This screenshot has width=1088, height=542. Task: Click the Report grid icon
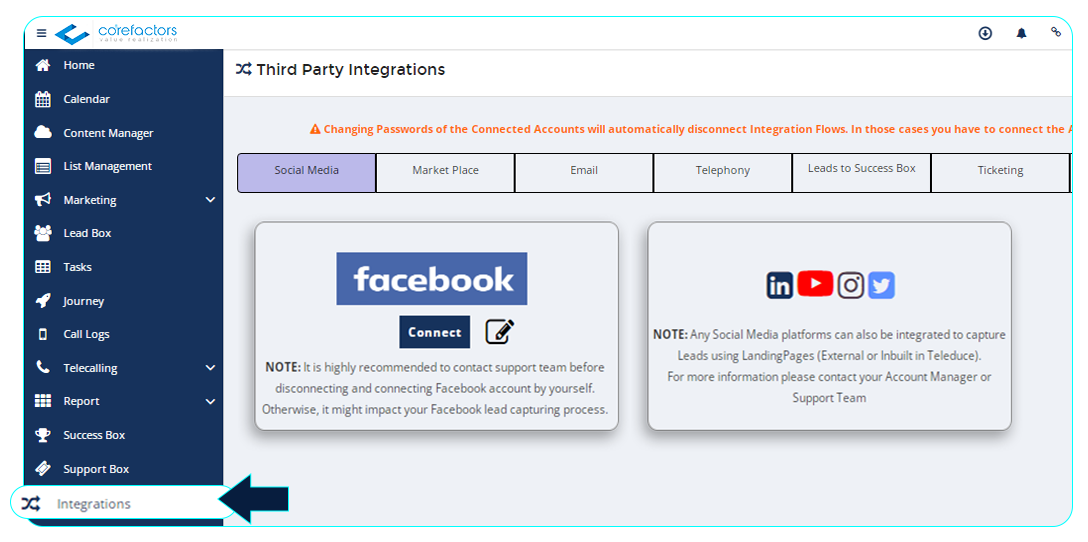(x=43, y=401)
